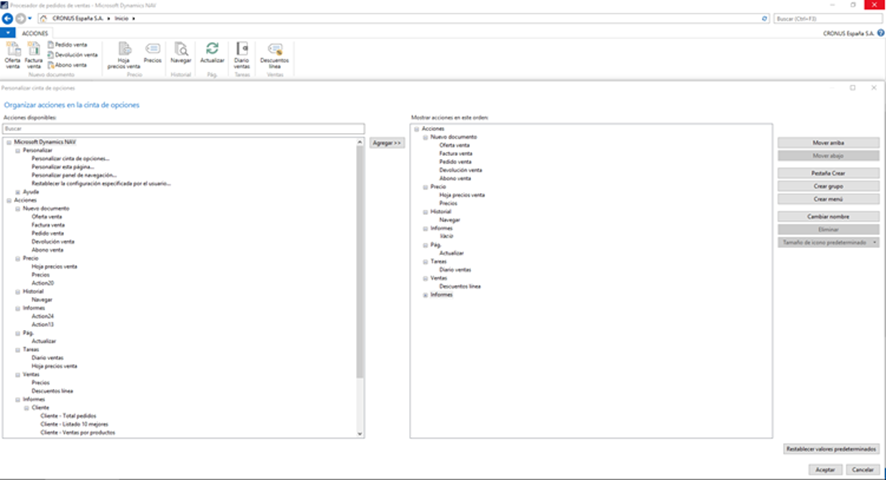Screen dimensions: 886x480
Task: Open Diario ventas from the ribbon
Action: tap(242, 55)
